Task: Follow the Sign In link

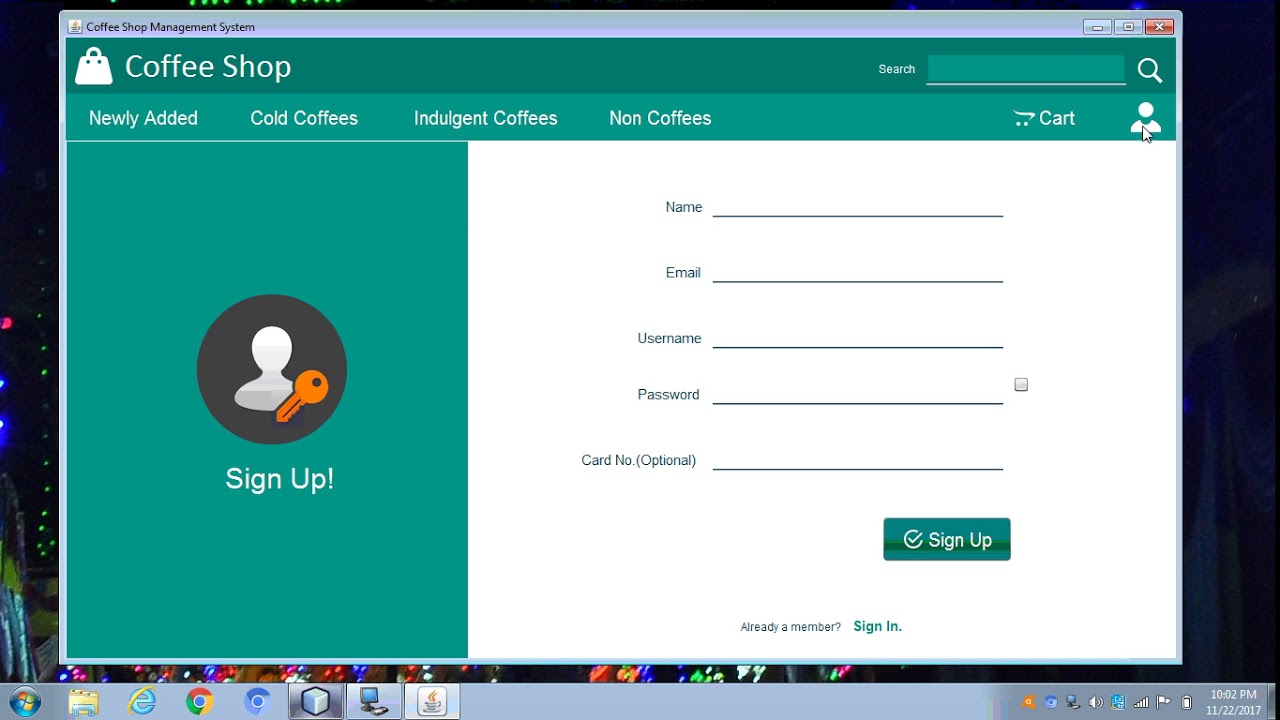Action: tap(878, 626)
